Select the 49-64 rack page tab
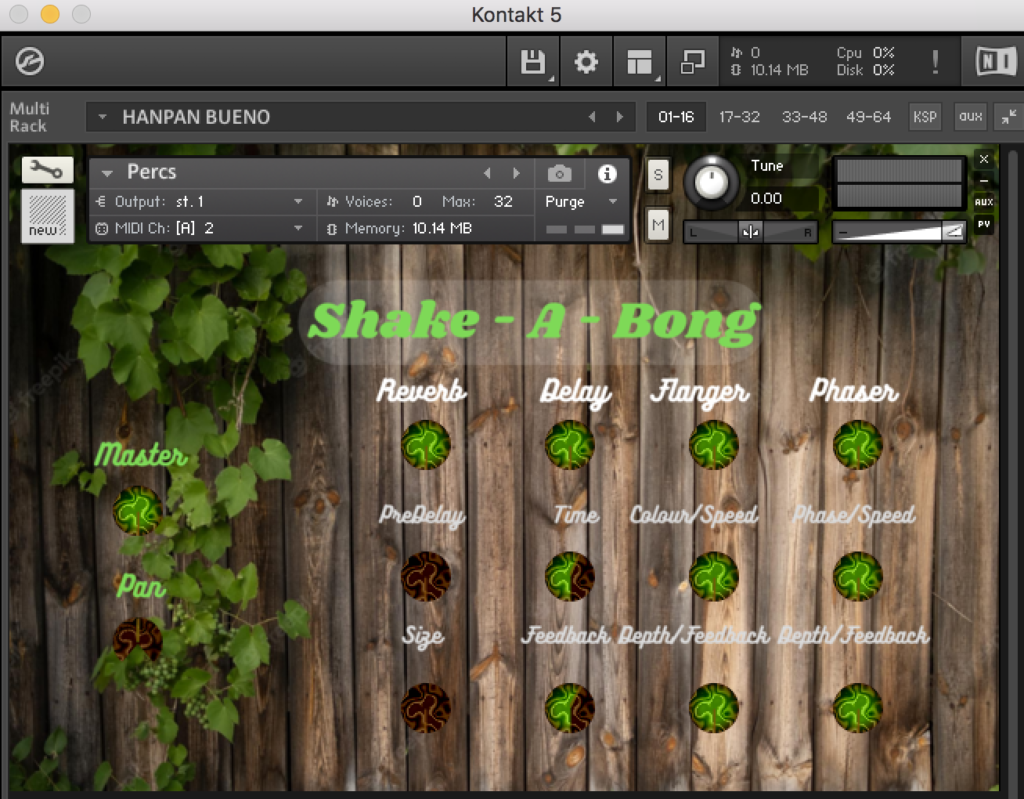 pos(869,117)
